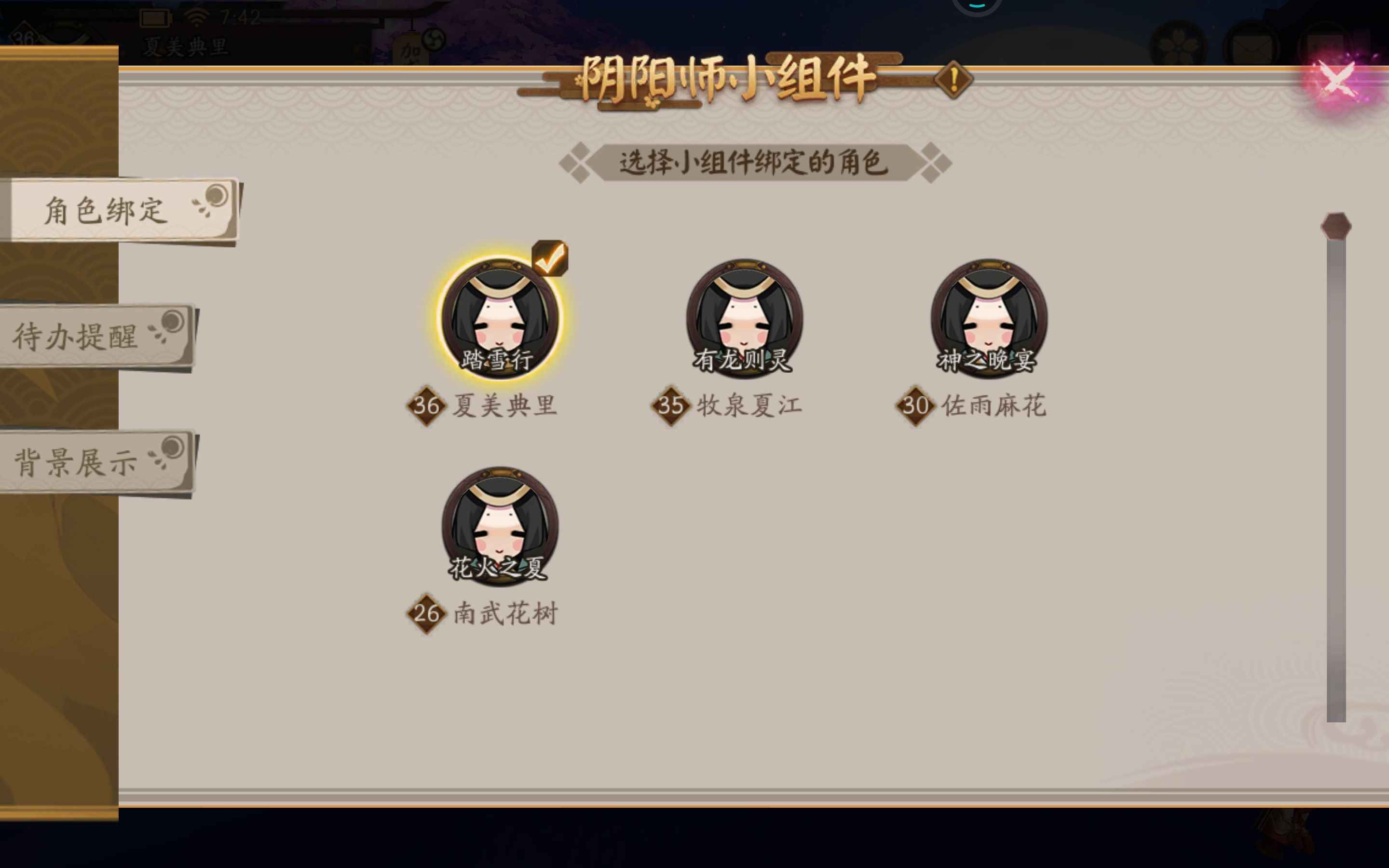Select the 牧泉夏江 character avatar

[x=745, y=318]
